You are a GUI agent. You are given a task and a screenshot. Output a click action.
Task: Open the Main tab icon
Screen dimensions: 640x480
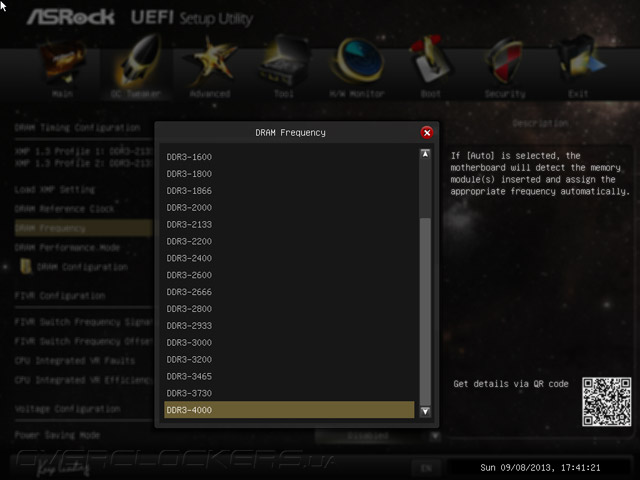pyautogui.click(x=63, y=61)
